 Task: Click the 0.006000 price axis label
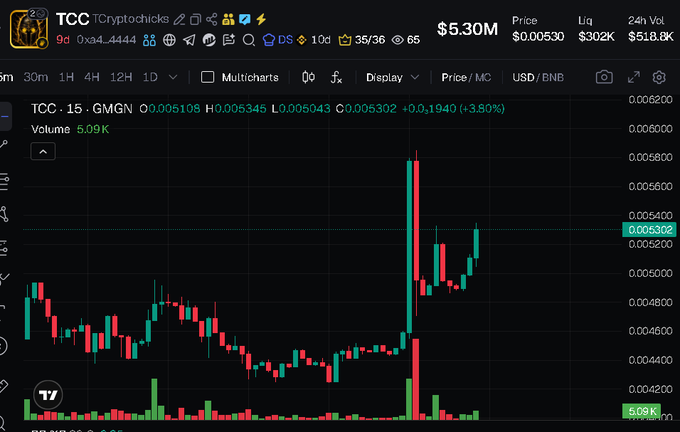click(650, 129)
